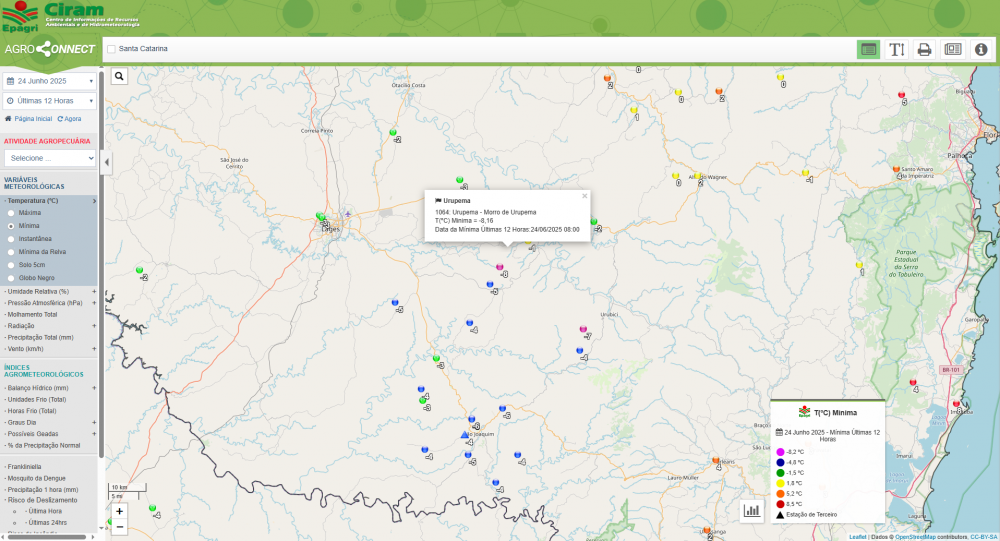
Task: Select Última Hora under Risco de Deslizamento
Action: (x=43, y=511)
